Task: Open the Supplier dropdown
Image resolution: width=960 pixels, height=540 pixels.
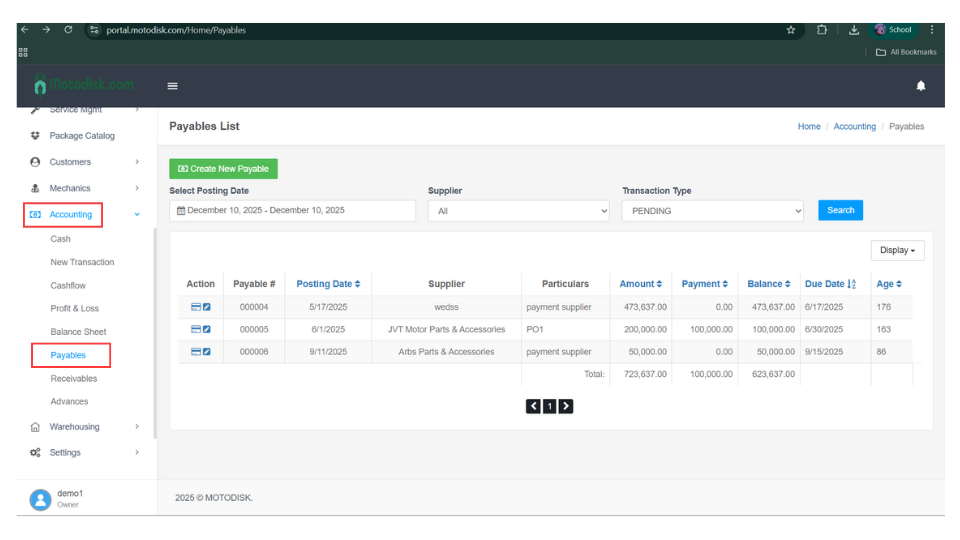Action: [518, 211]
